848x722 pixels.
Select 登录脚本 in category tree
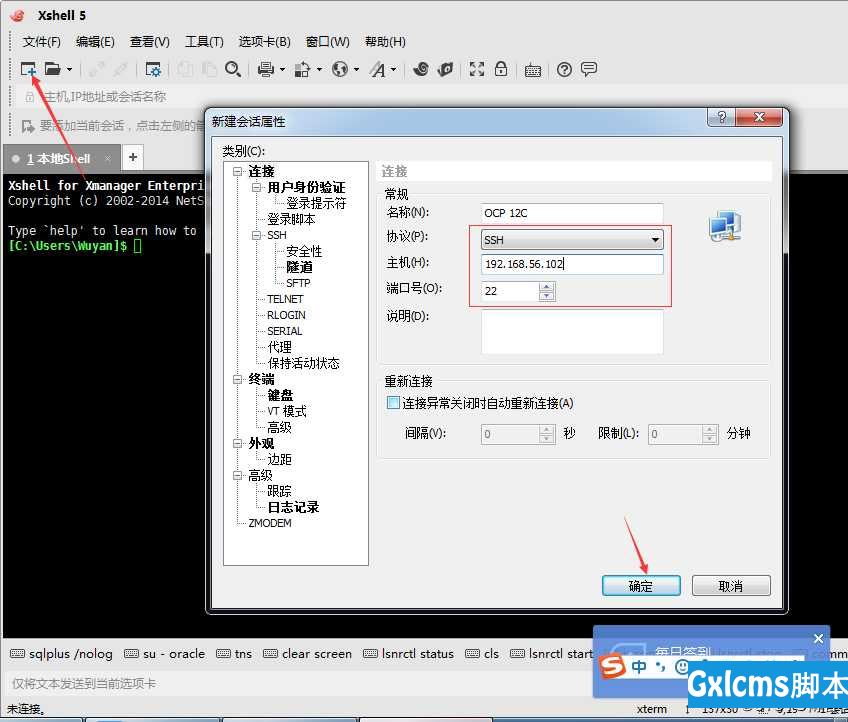(x=291, y=219)
